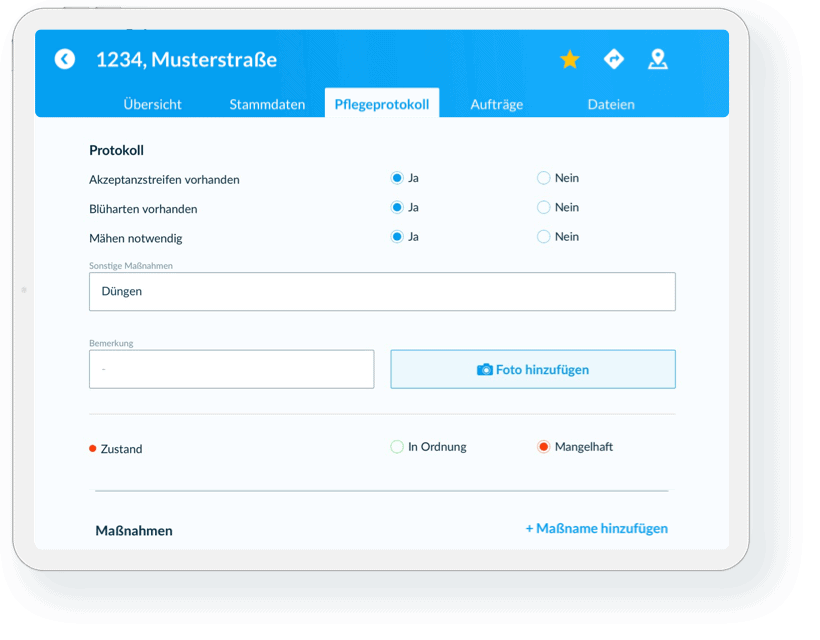Click the camera icon in Foto hinzufügen
The height and width of the screenshot is (640, 820).
click(x=485, y=370)
